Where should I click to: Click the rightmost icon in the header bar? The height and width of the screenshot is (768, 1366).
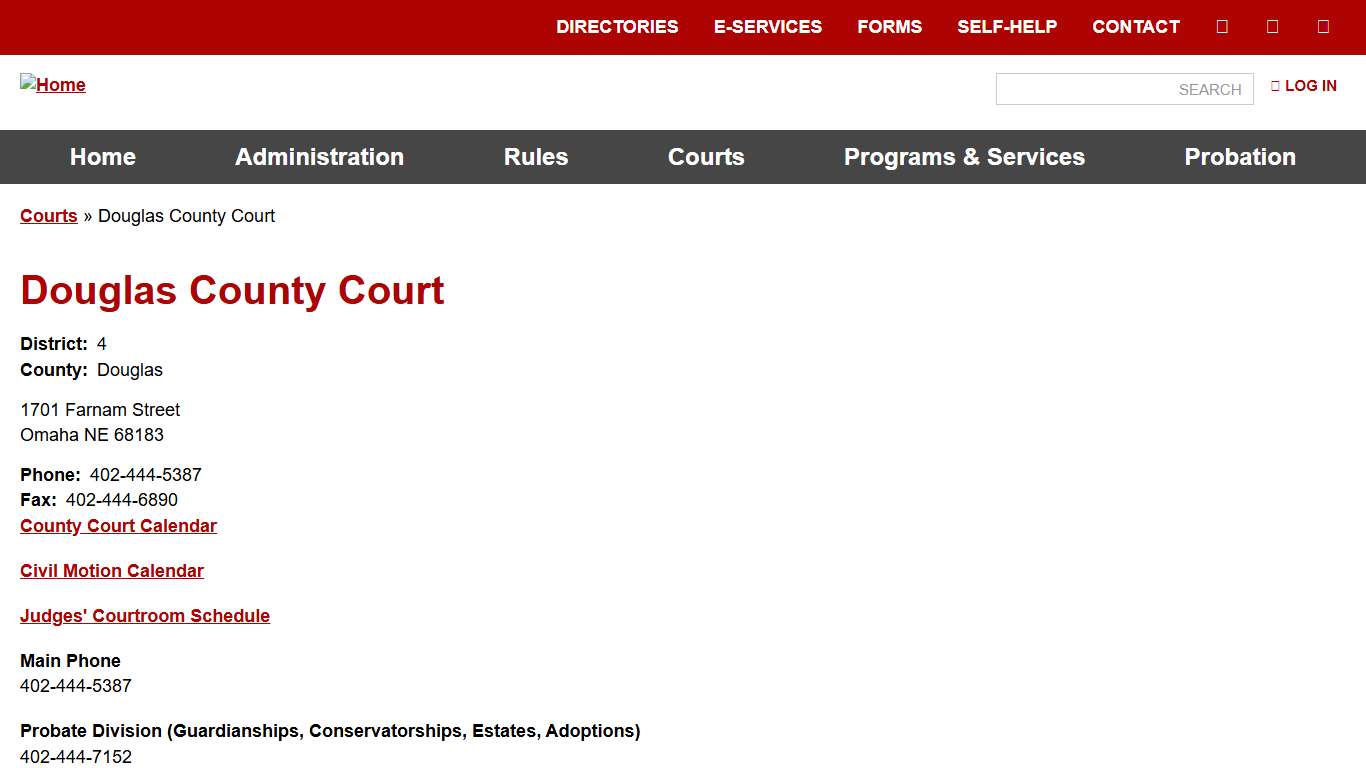(1323, 26)
